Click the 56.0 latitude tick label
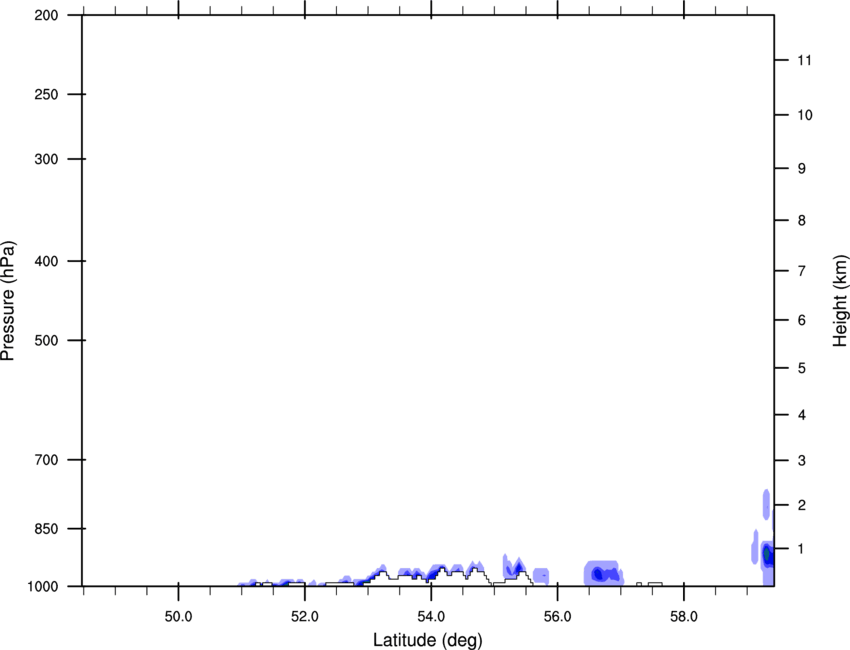Viewport: 850px width, 650px height. pyautogui.click(x=558, y=617)
